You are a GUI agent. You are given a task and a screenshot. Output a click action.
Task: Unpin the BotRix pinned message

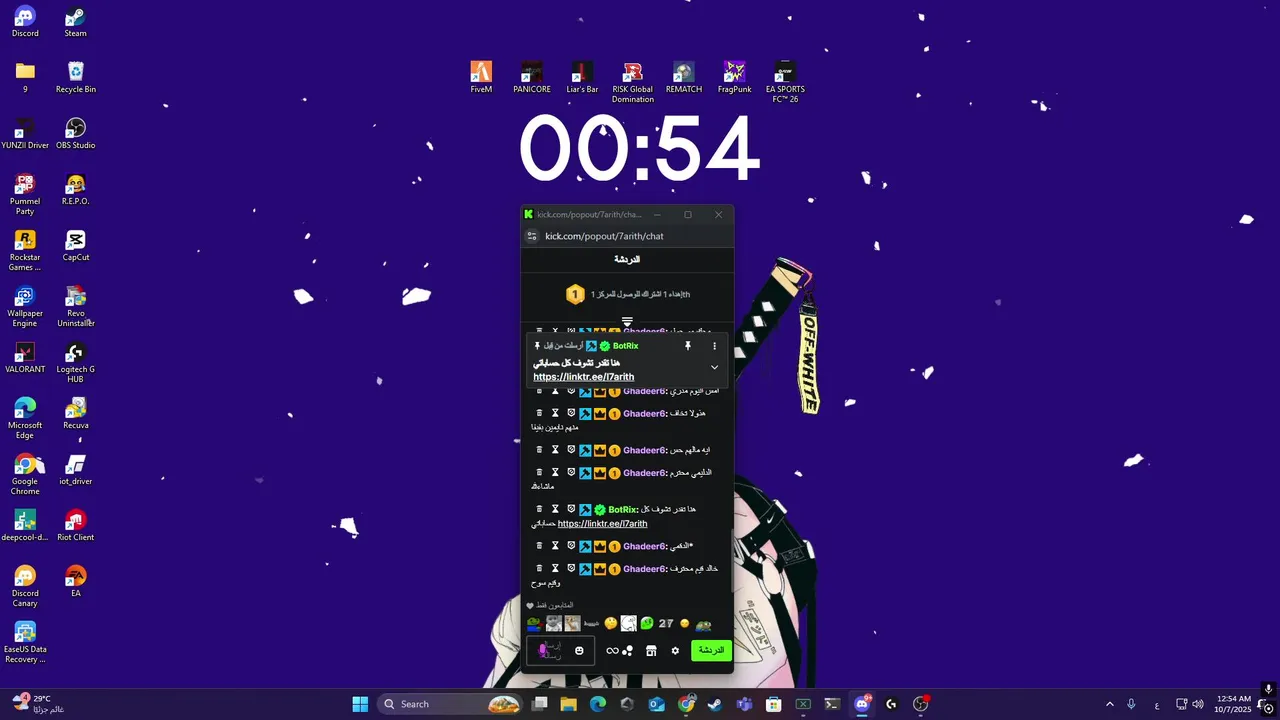coord(687,346)
